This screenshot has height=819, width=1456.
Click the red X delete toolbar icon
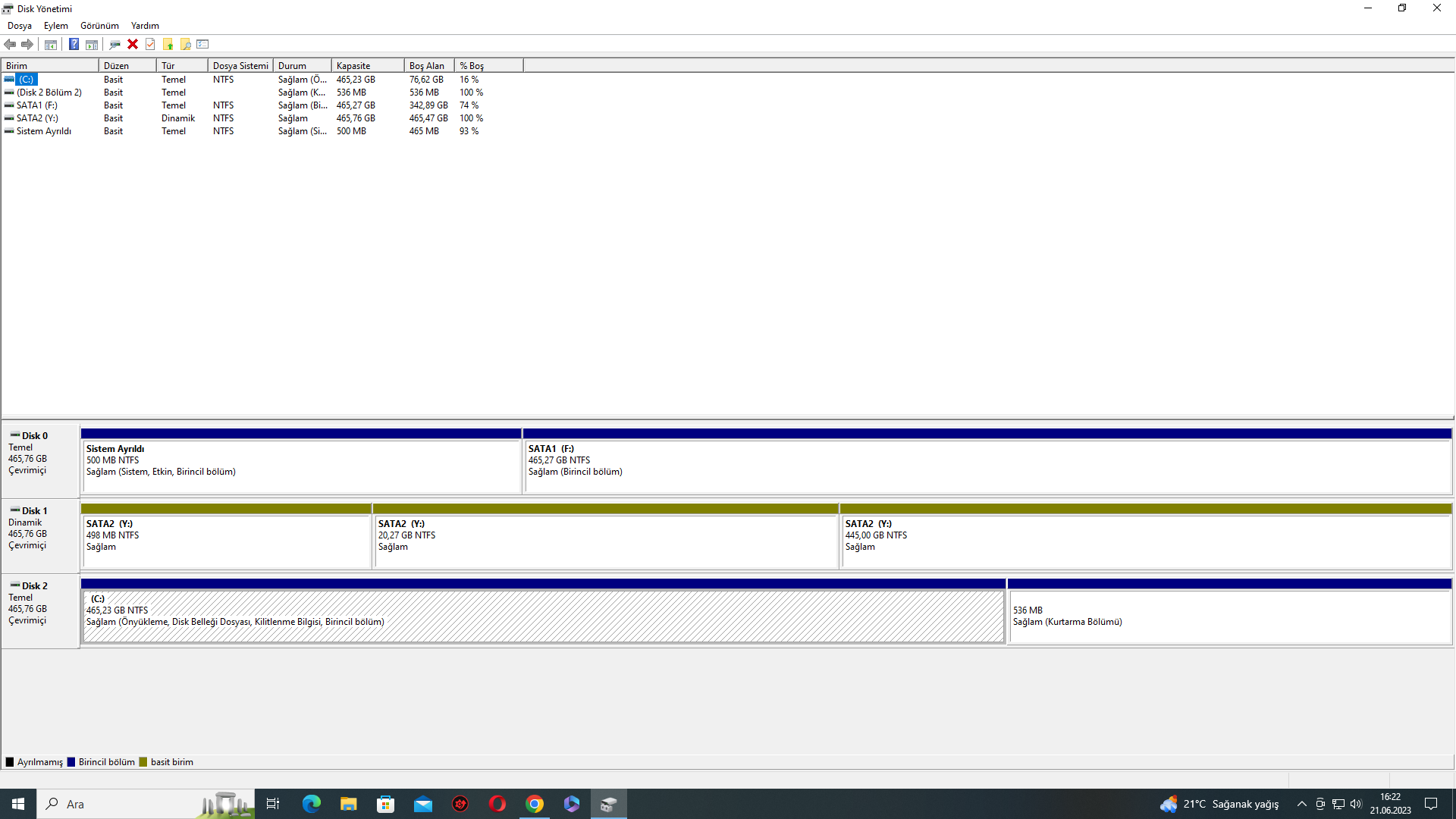tap(133, 44)
